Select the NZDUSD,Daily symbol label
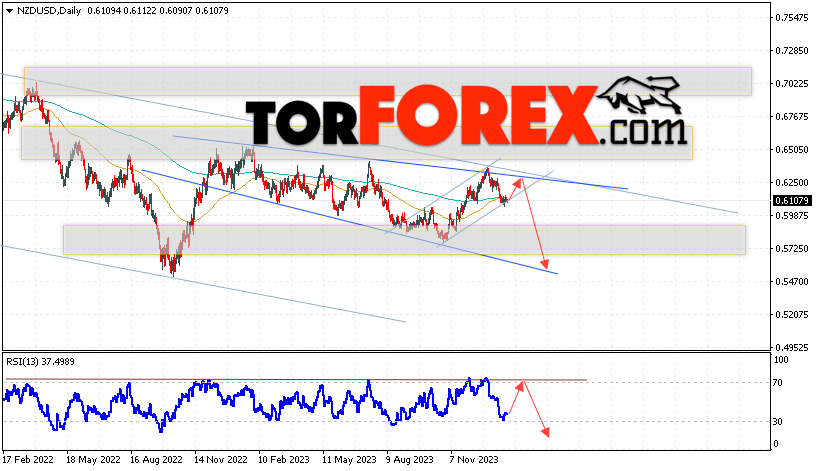The width and height of the screenshot is (816, 471). pos(49,10)
